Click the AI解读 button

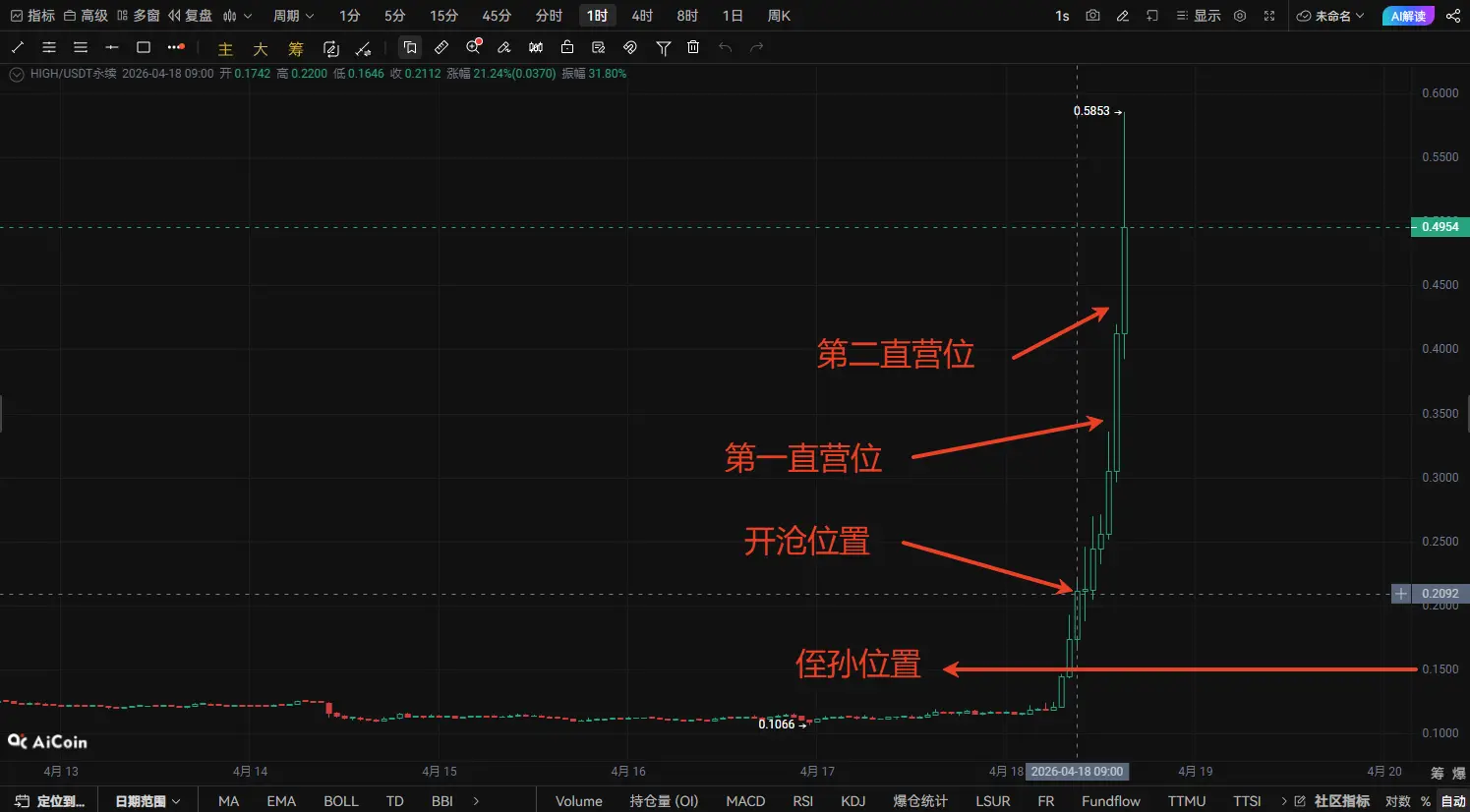pyautogui.click(x=1408, y=16)
